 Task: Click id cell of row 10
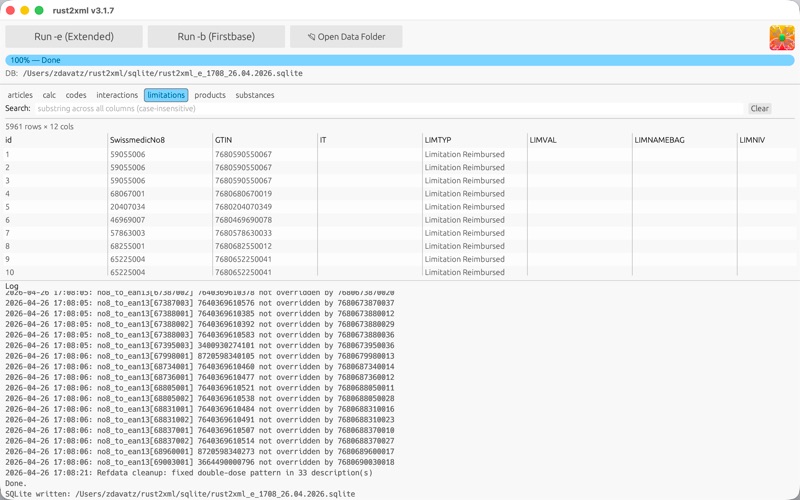(x=10, y=272)
